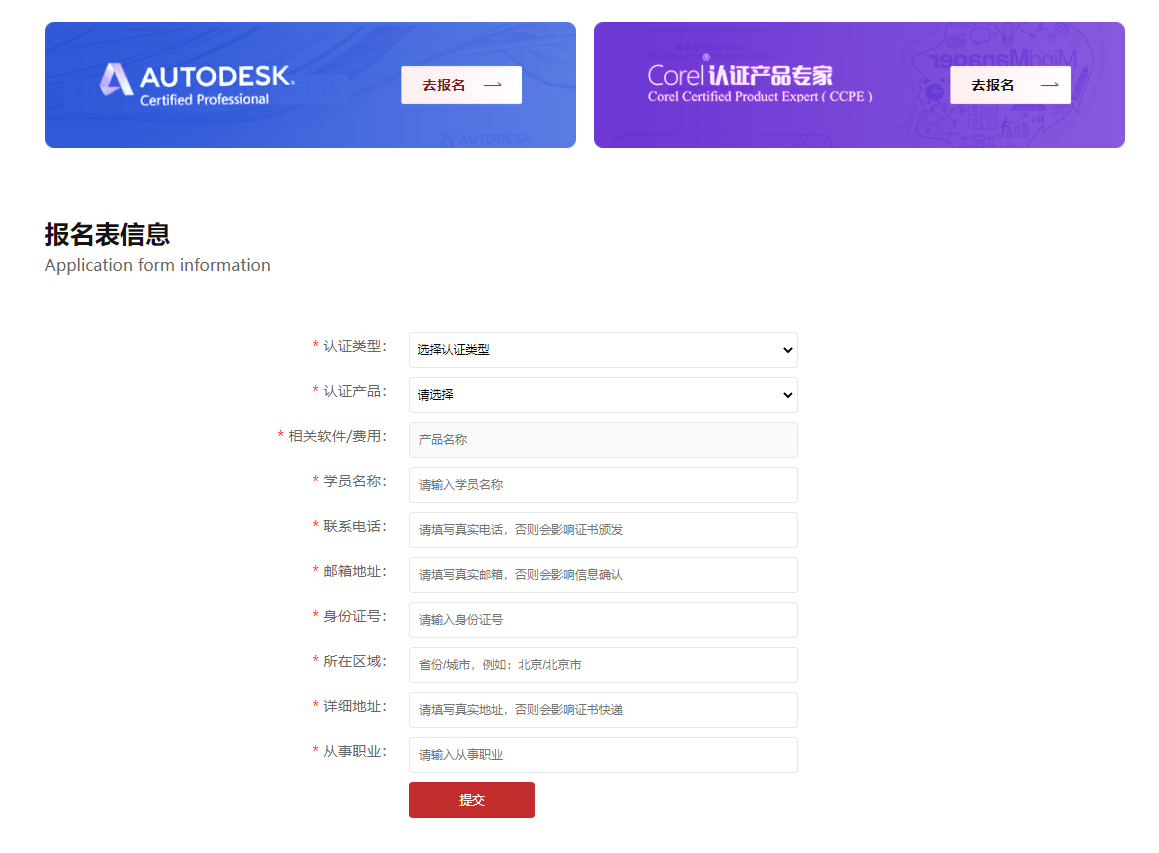The height and width of the screenshot is (853, 1159).
Task: Focus the 学员名称 input field
Action: [603, 485]
